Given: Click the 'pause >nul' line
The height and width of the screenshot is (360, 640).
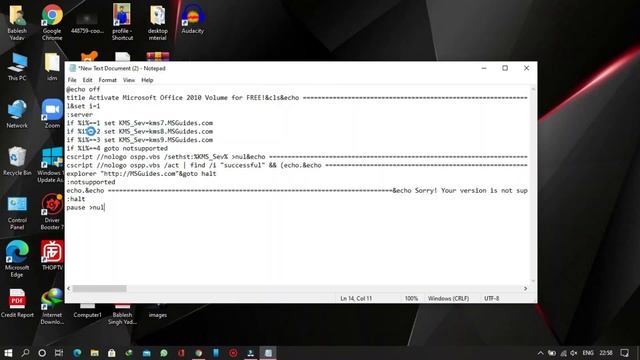Looking at the screenshot, I should coord(85,207).
